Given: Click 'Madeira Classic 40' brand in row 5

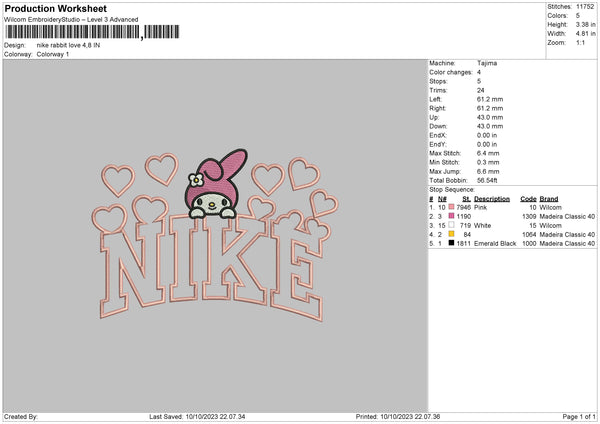Looking at the screenshot, I should click(567, 243).
